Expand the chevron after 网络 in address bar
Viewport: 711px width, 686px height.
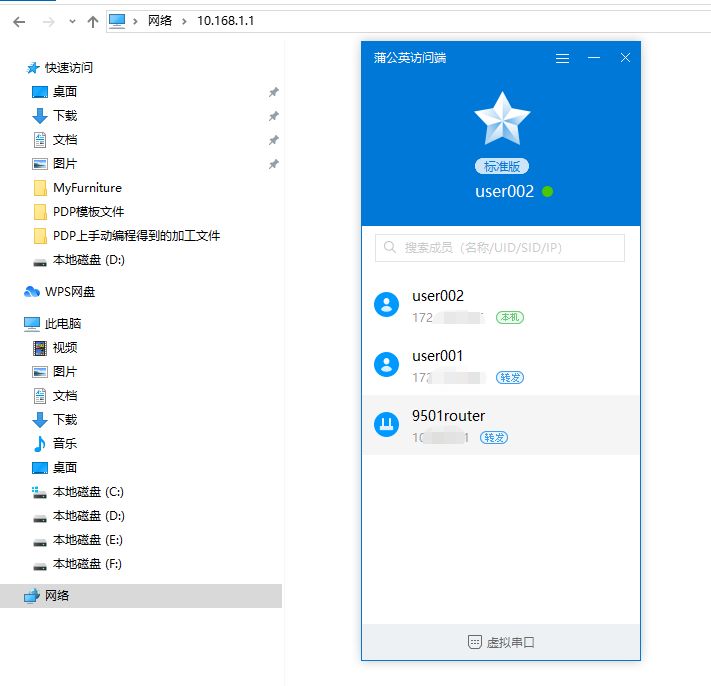click(184, 21)
